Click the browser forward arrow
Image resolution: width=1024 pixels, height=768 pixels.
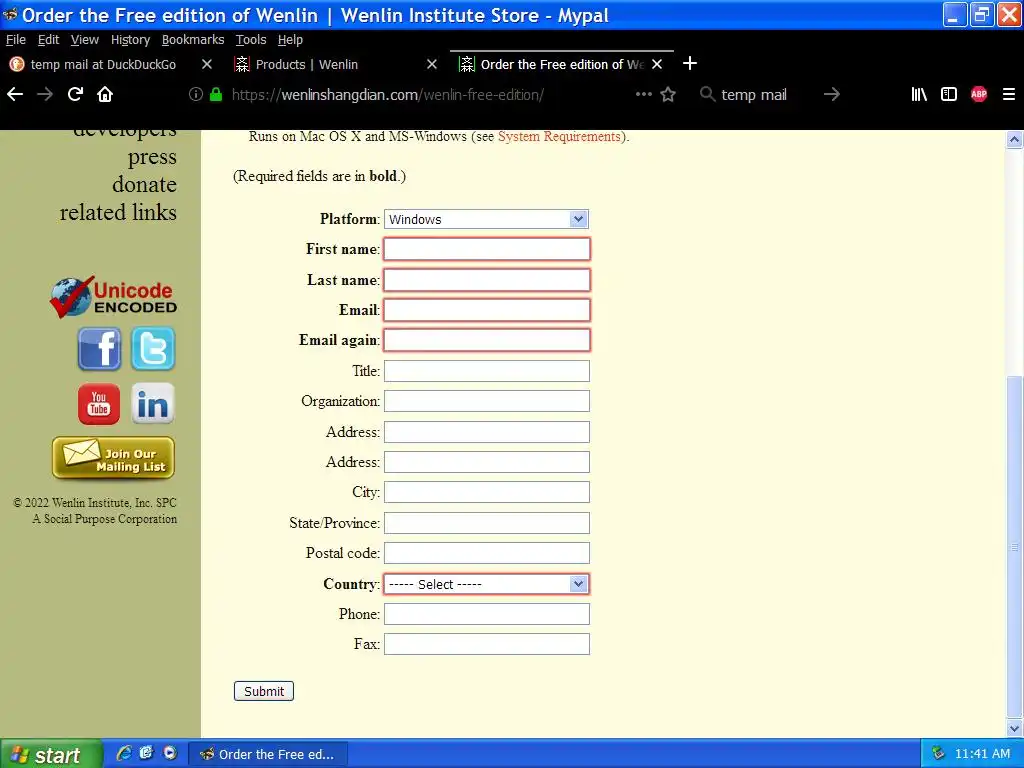coord(45,95)
